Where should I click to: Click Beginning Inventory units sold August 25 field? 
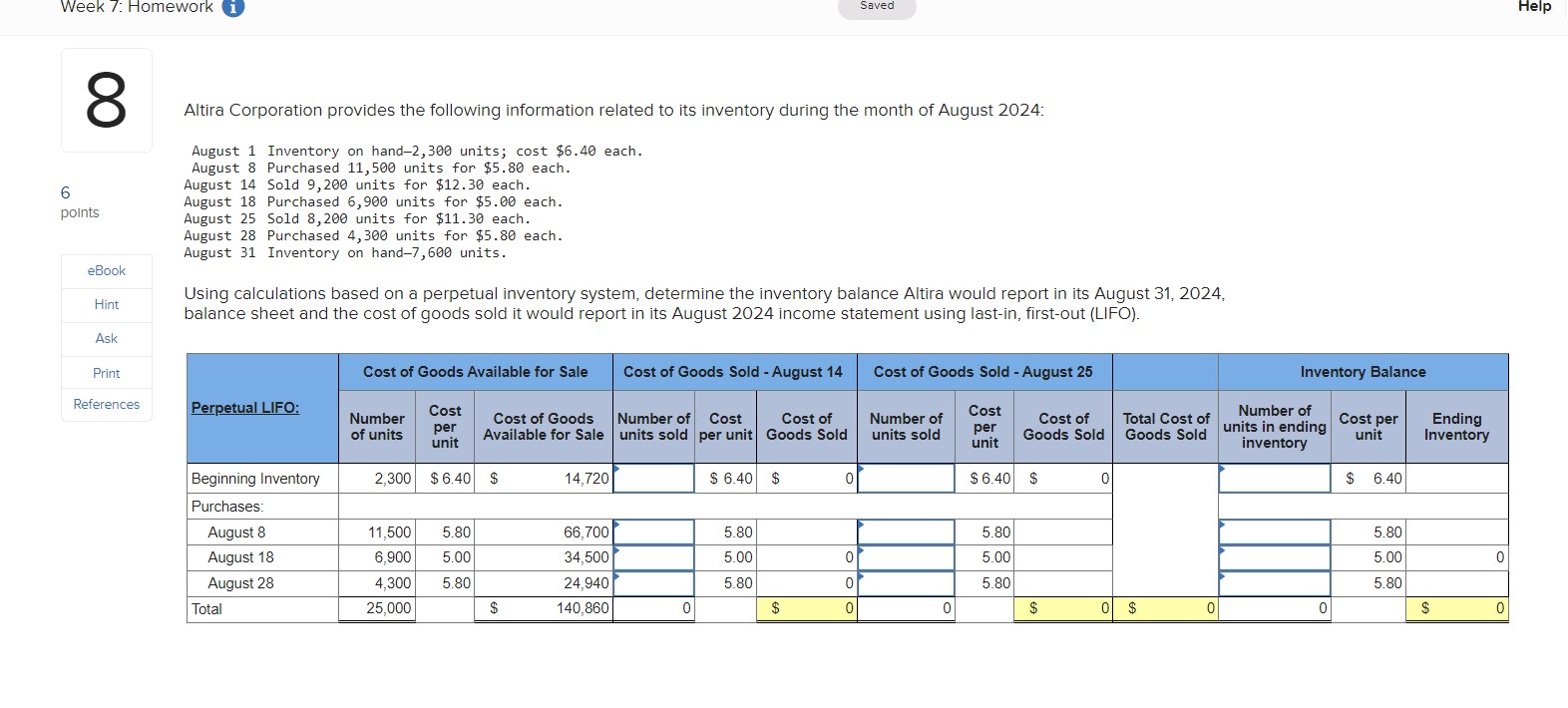906,479
